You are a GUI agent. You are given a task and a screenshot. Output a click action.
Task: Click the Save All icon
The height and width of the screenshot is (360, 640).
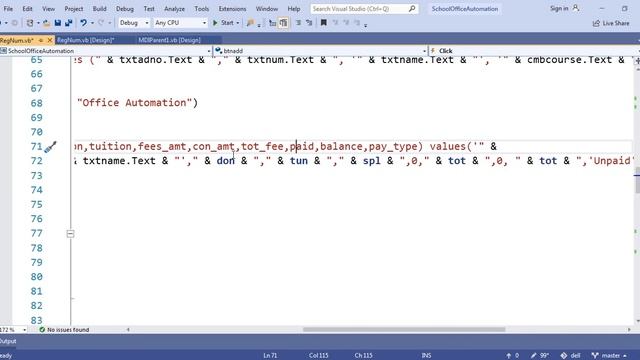68,23
